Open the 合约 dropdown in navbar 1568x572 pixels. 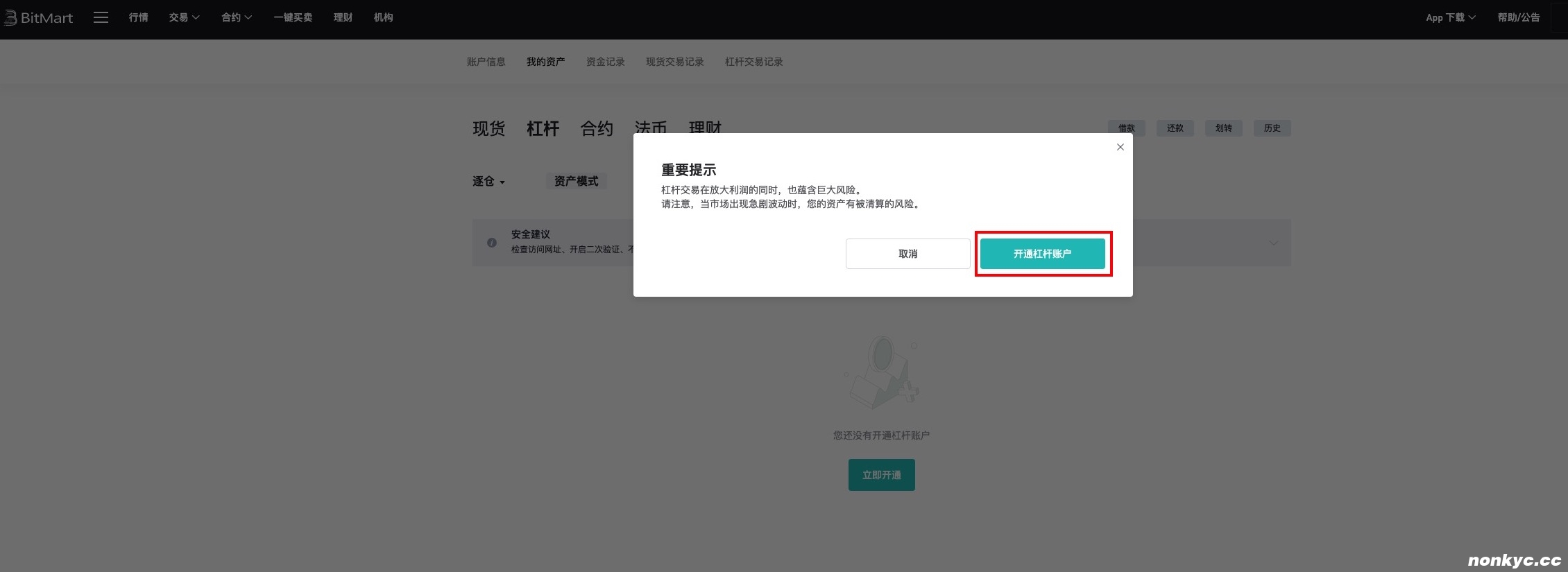tap(236, 18)
